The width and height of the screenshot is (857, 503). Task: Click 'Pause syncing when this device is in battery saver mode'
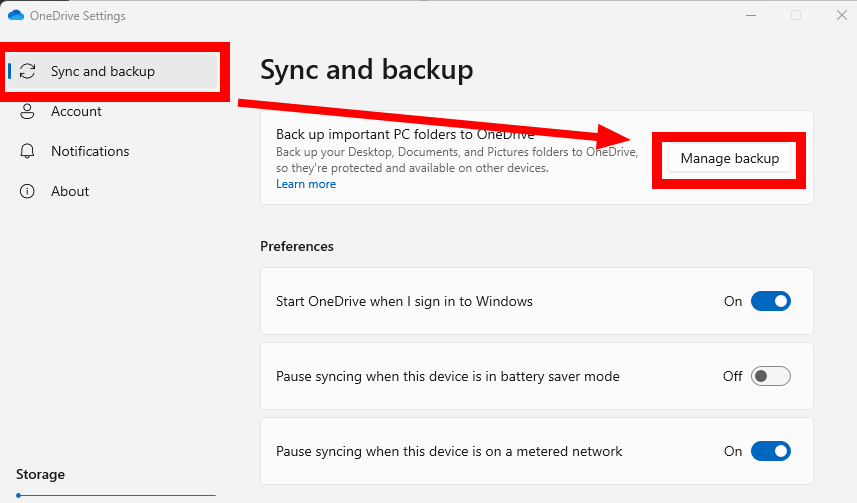pyautogui.click(x=448, y=376)
